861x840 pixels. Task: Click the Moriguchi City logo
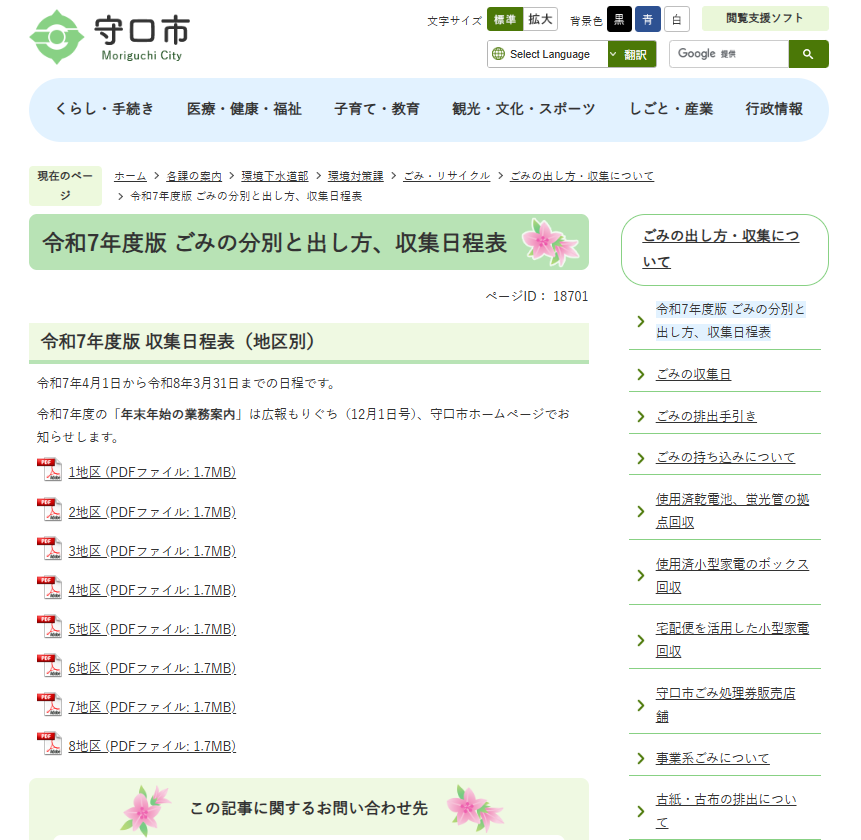point(110,37)
